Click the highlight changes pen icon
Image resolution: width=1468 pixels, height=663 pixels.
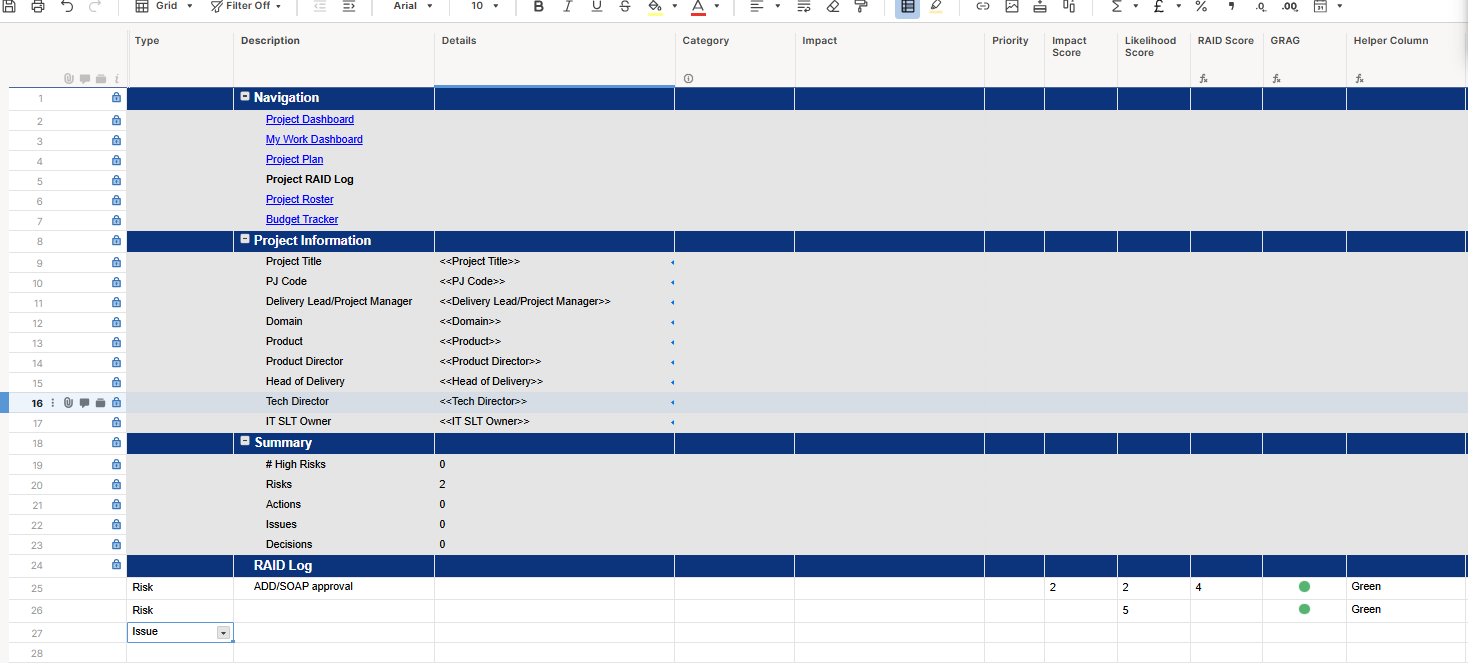936,6
